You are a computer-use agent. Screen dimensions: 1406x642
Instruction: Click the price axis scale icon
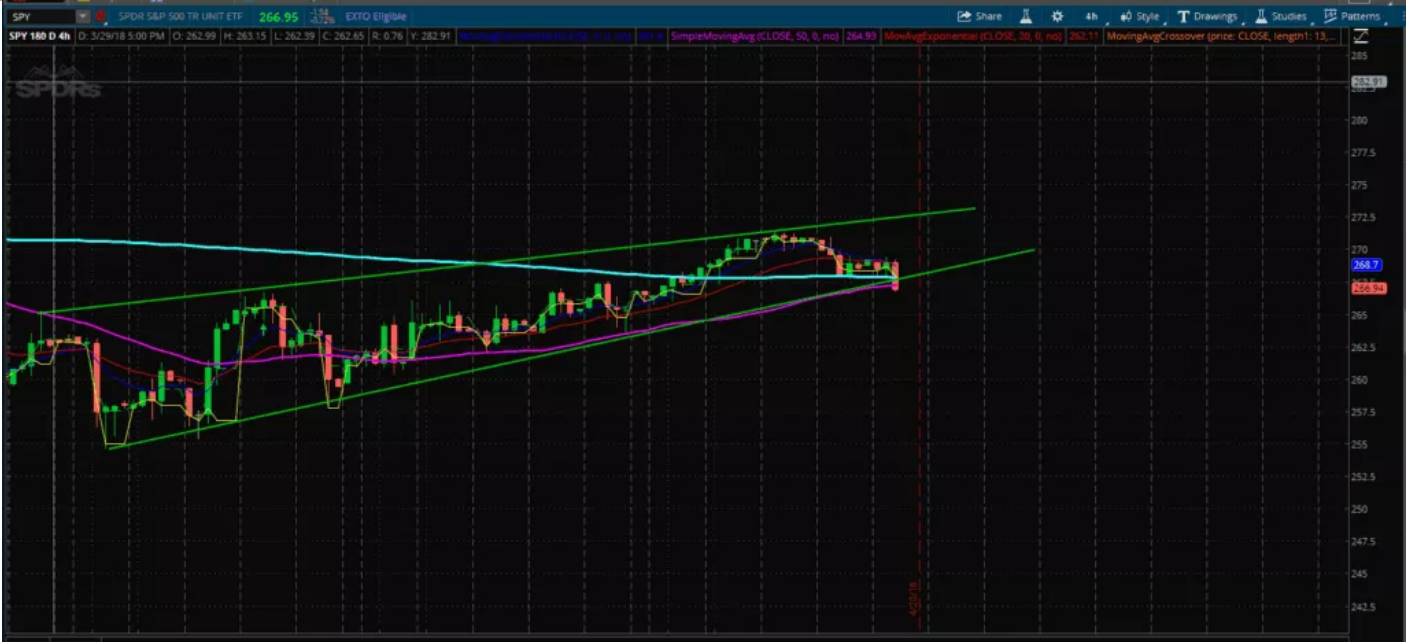1360,37
